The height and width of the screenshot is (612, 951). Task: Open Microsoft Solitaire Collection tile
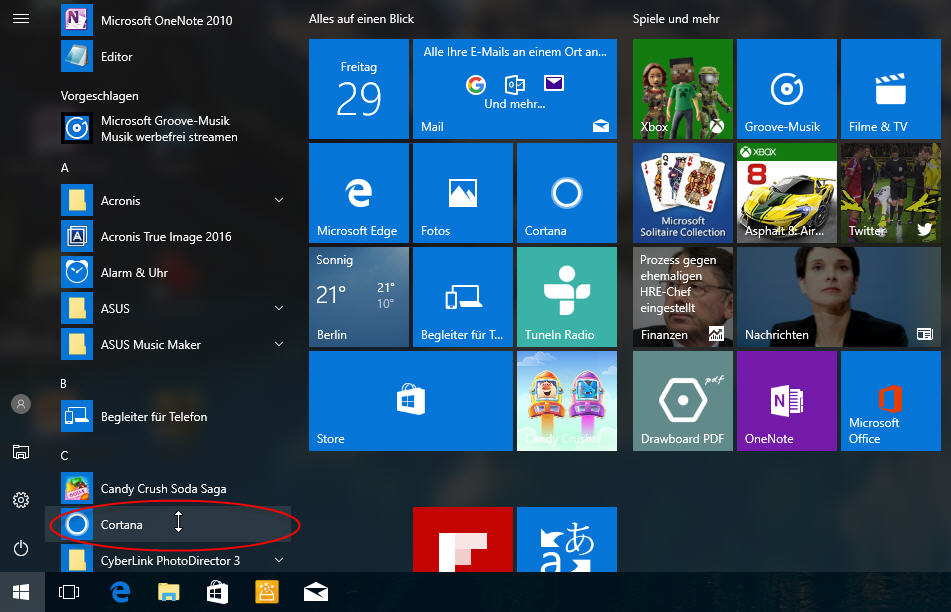pyautogui.click(x=683, y=193)
